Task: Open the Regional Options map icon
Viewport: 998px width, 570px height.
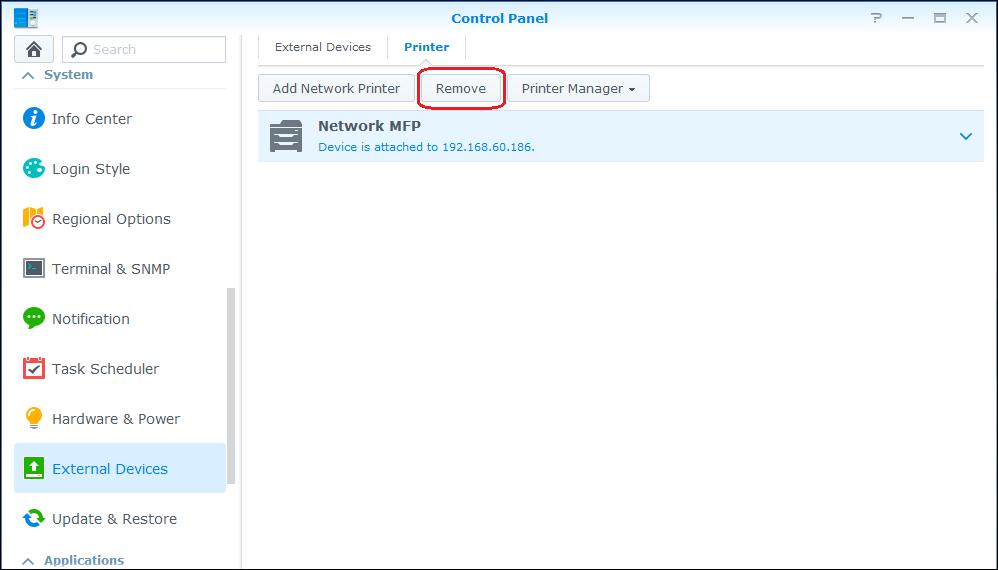Action: [34, 218]
